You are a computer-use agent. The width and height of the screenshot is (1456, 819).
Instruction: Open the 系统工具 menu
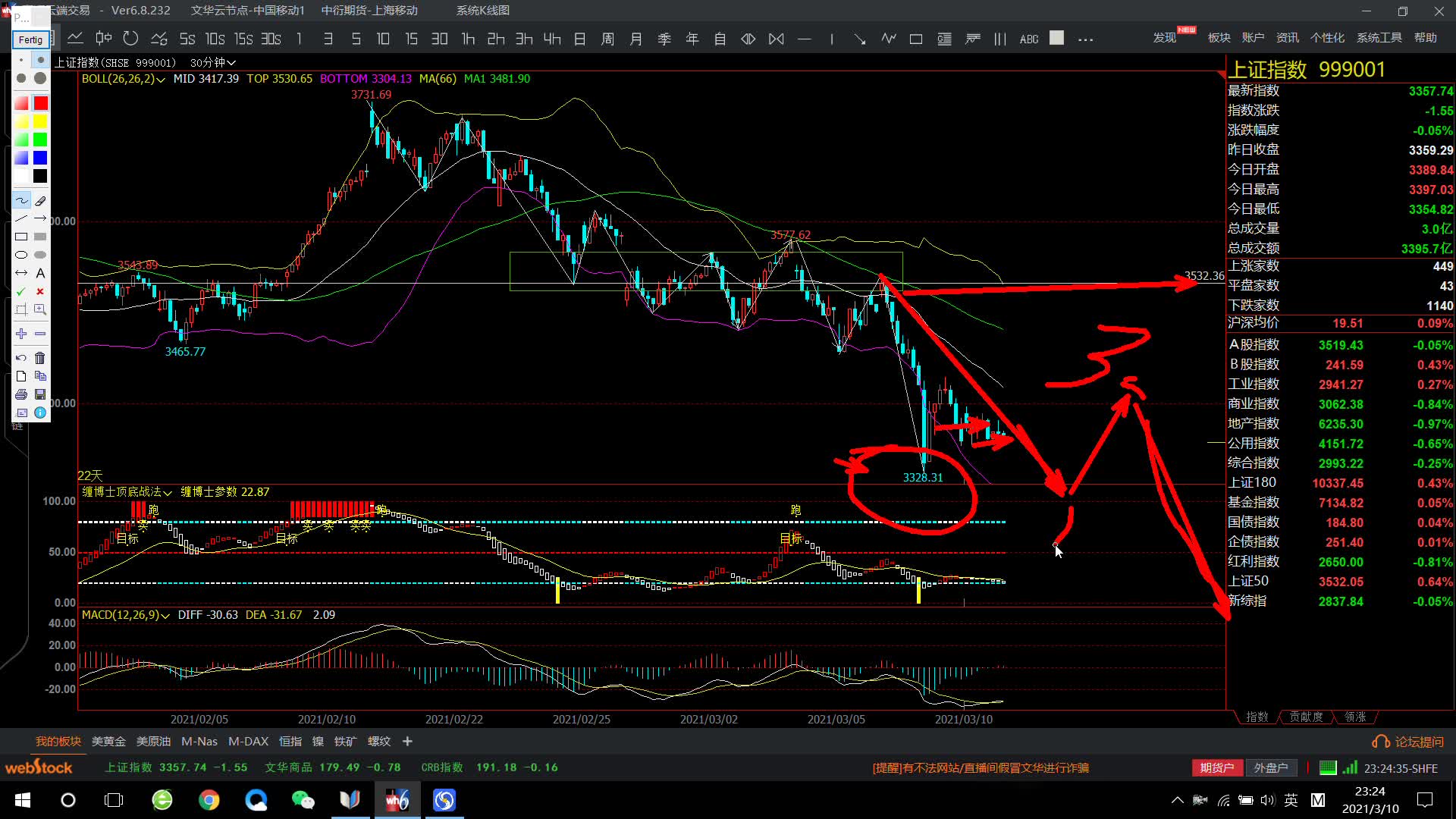click(x=1379, y=37)
